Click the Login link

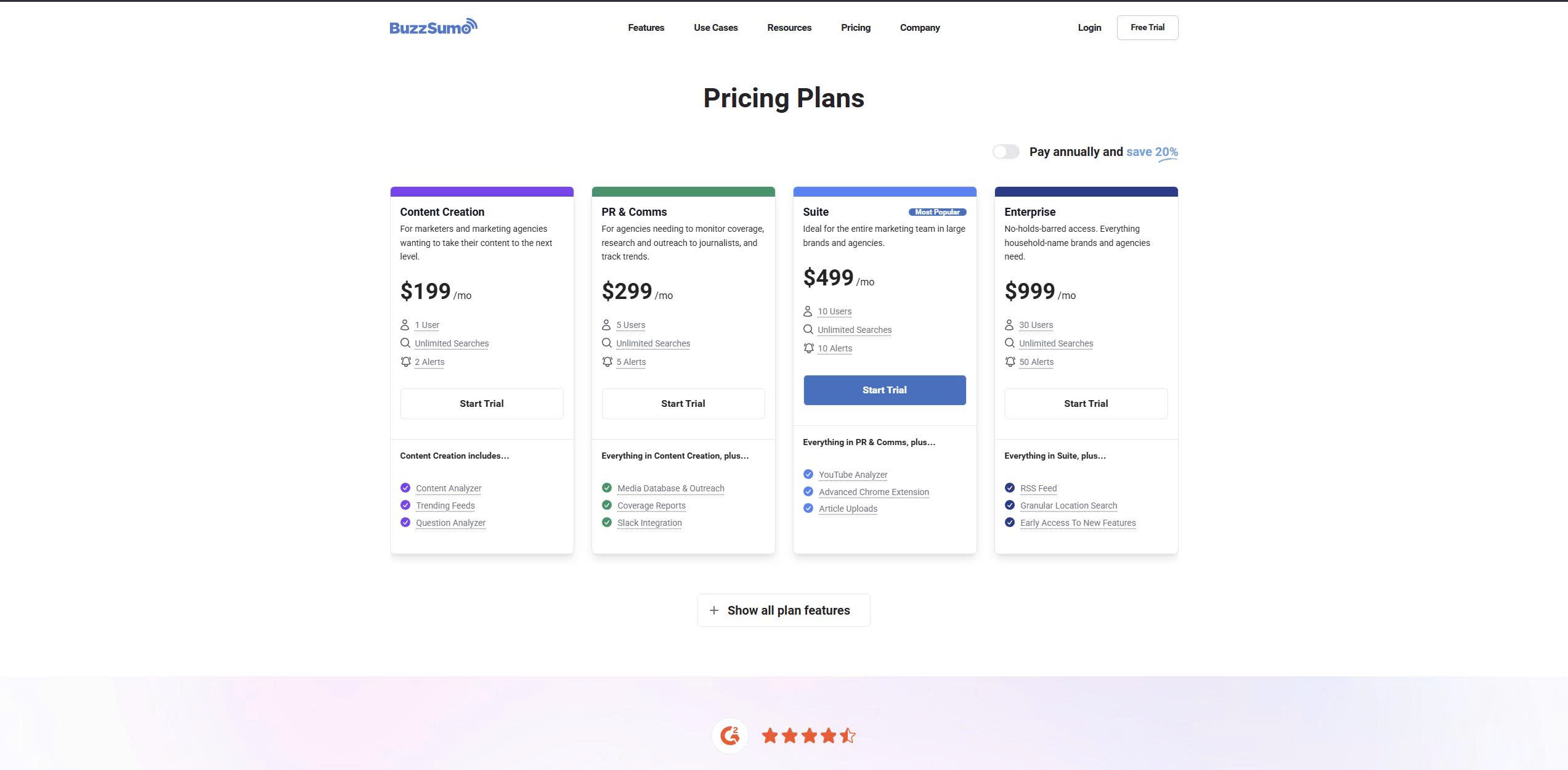pyautogui.click(x=1089, y=28)
